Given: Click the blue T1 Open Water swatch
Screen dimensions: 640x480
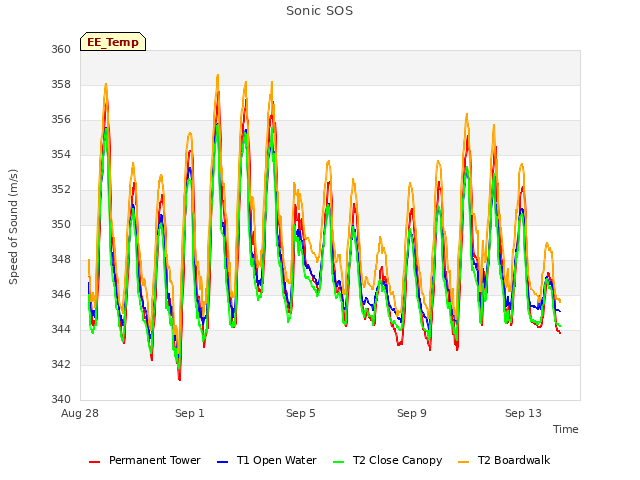Looking at the screenshot, I should pyautogui.click(x=222, y=462).
